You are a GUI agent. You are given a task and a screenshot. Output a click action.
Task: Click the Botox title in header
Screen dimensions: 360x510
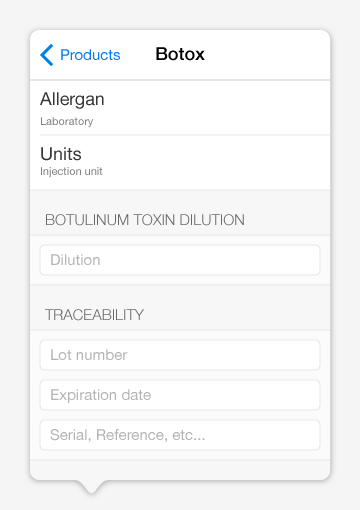pos(180,54)
